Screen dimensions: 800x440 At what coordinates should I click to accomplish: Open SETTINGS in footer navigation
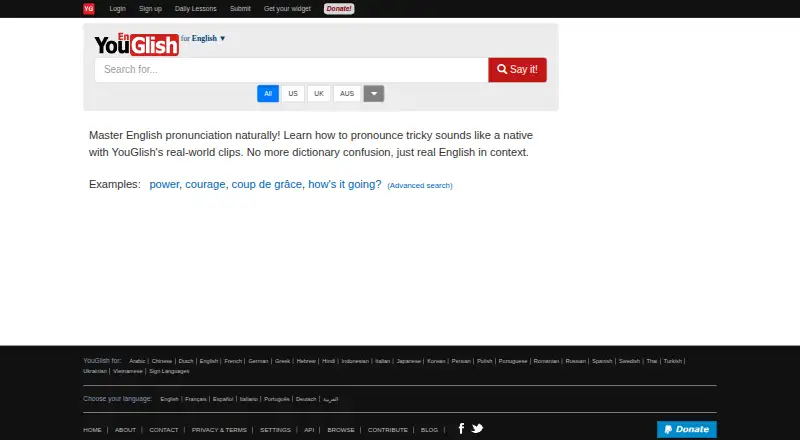[x=276, y=430]
